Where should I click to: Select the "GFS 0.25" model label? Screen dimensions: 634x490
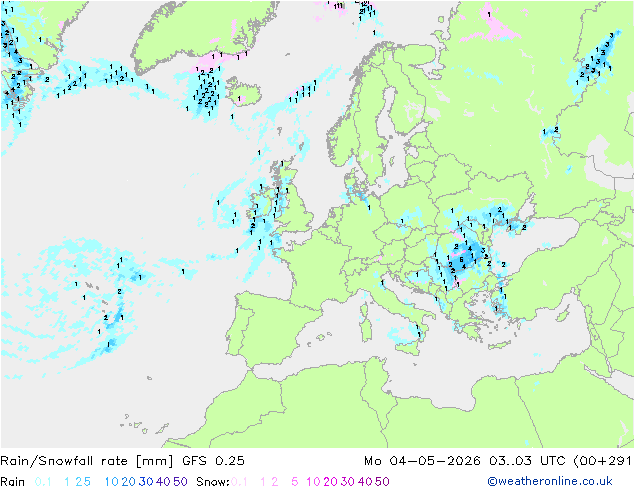click(x=213, y=461)
